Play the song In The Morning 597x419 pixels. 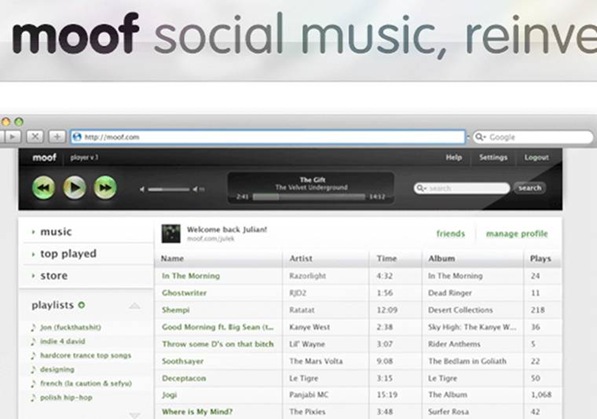(191, 276)
